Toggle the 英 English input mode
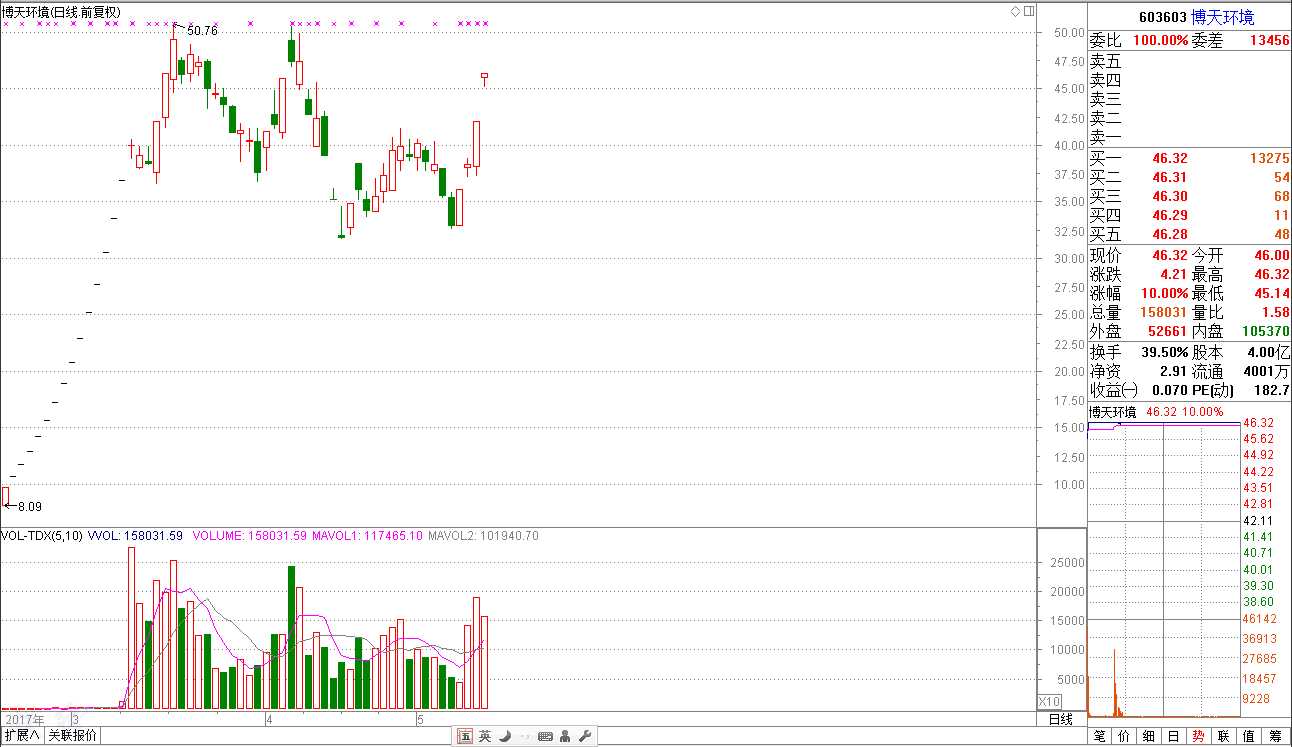This screenshot has width=1292, height=747. tap(485, 736)
